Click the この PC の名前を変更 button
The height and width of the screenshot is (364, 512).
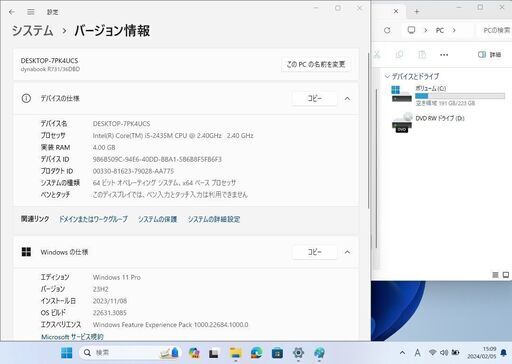(x=316, y=64)
